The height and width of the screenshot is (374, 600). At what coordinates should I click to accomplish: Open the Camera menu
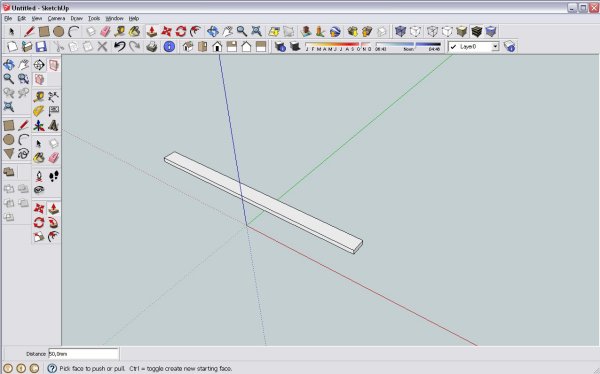56,18
